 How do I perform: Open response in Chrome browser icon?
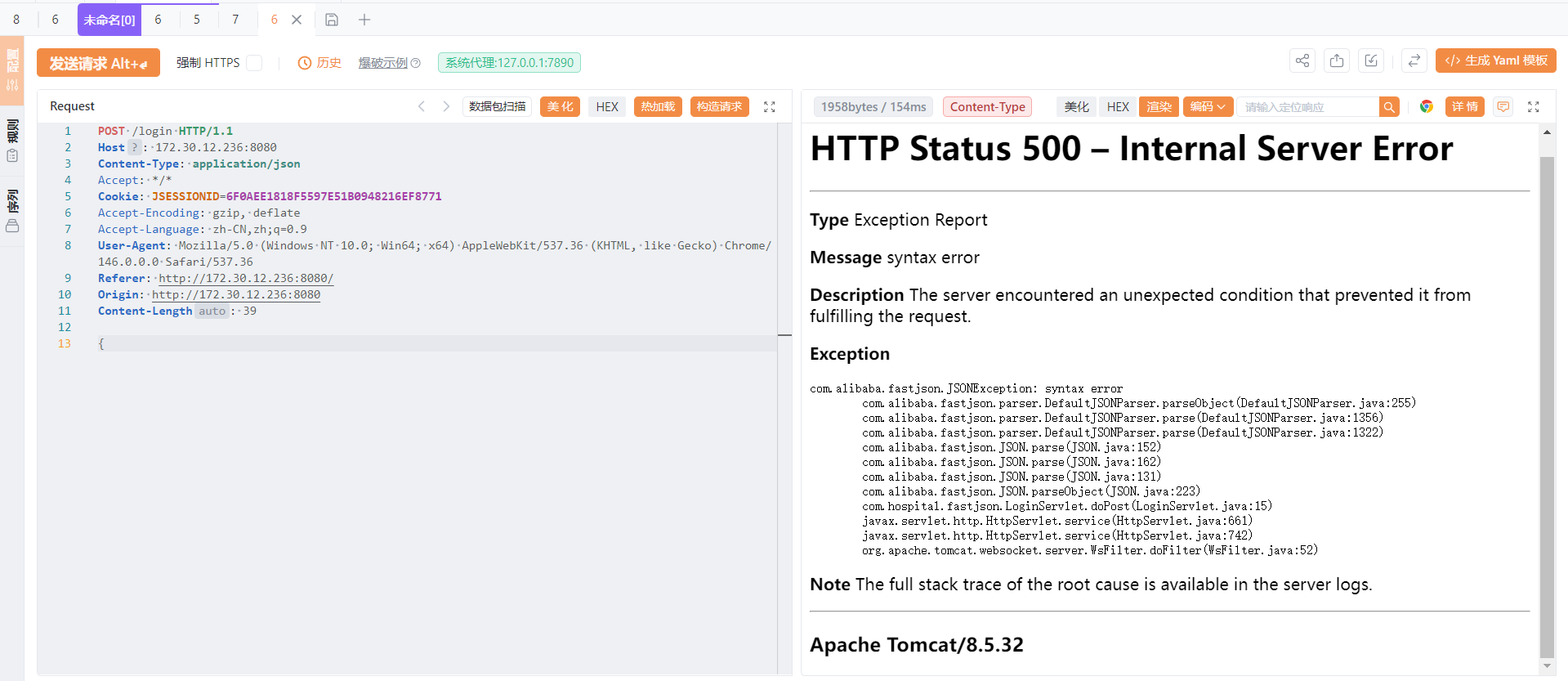point(1427,107)
